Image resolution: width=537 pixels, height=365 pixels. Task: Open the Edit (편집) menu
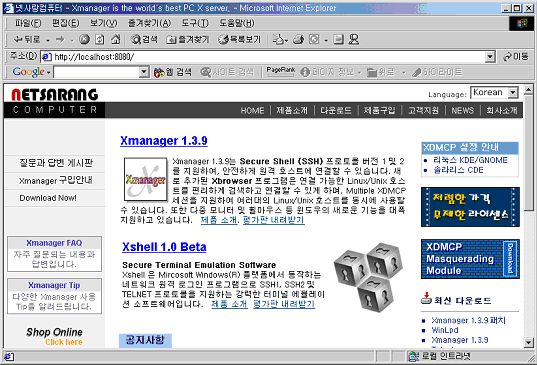coord(65,23)
